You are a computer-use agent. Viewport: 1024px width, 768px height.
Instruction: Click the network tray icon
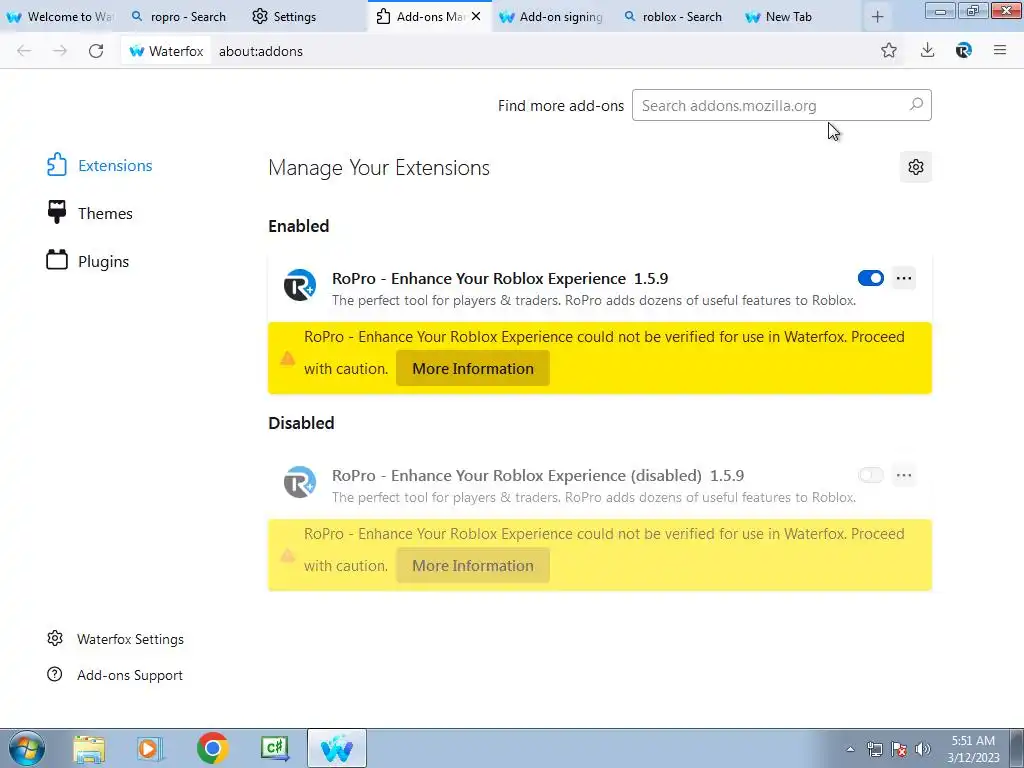(874, 749)
